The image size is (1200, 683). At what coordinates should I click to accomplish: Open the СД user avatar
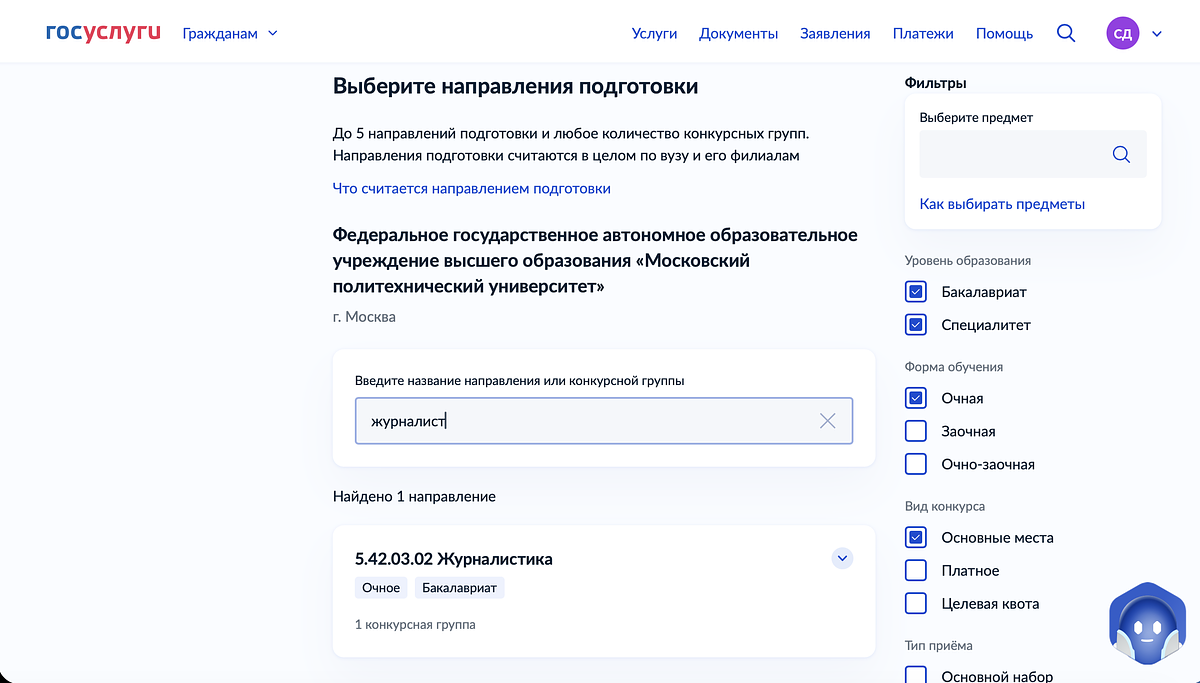coord(1123,33)
